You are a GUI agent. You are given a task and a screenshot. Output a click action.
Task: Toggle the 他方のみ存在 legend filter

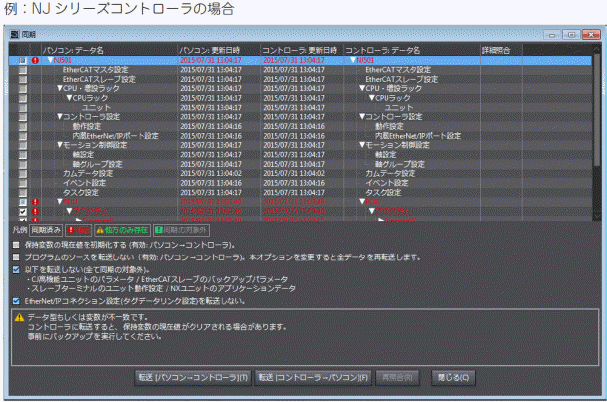coord(122,230)
